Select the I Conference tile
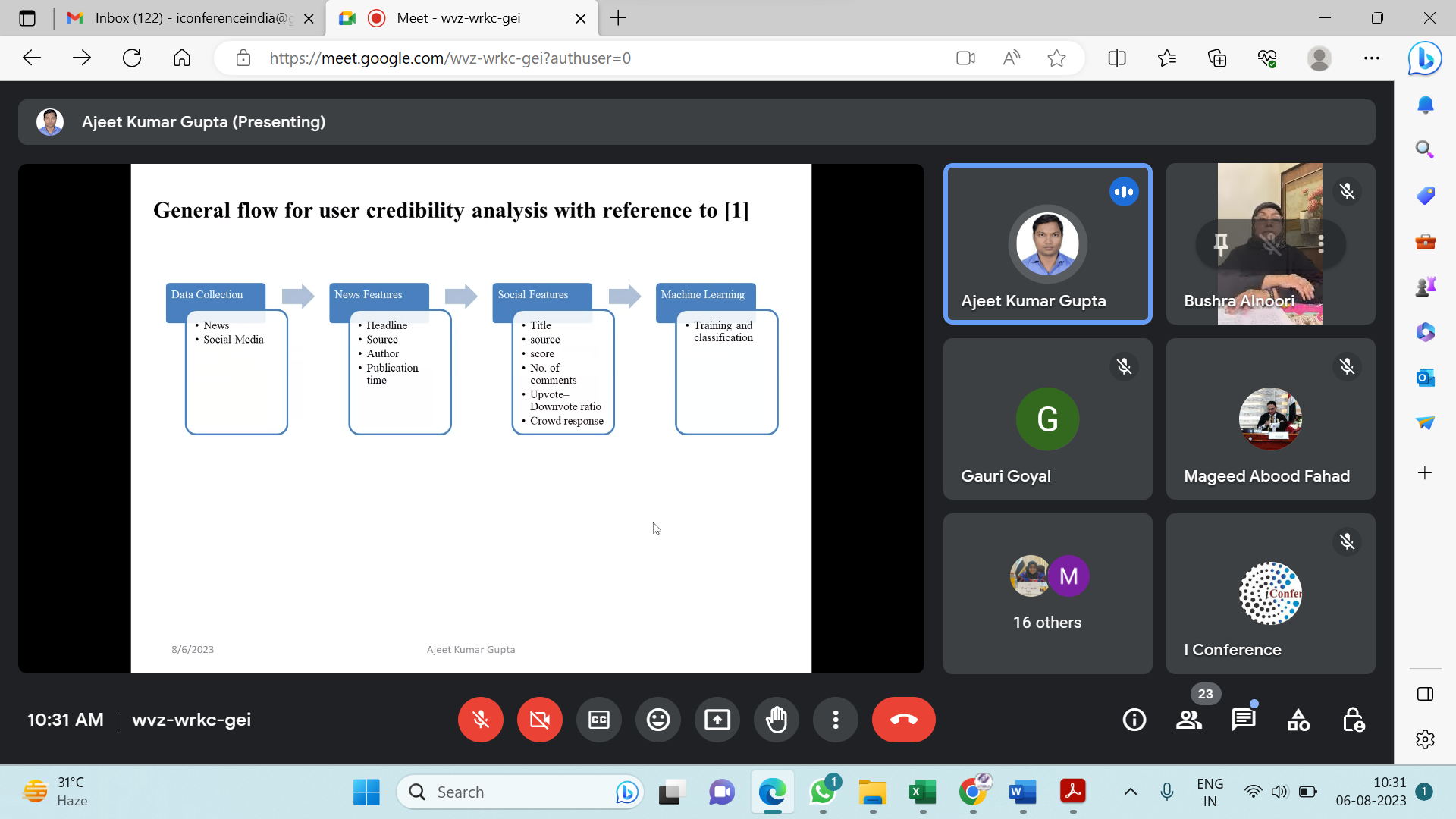 tap(1270, 594)
